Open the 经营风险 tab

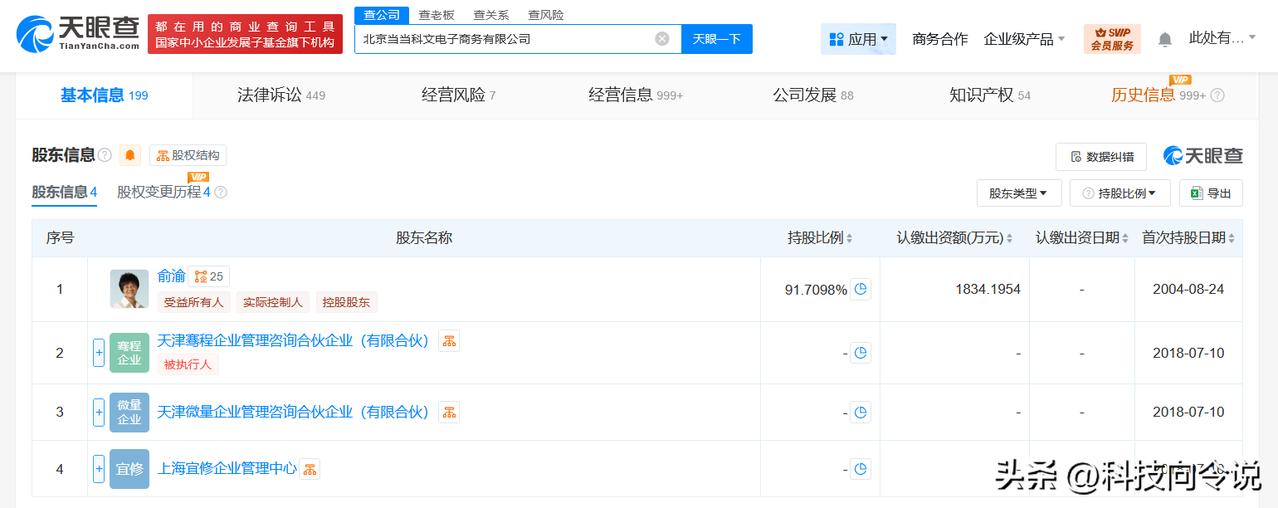[459, 95]
